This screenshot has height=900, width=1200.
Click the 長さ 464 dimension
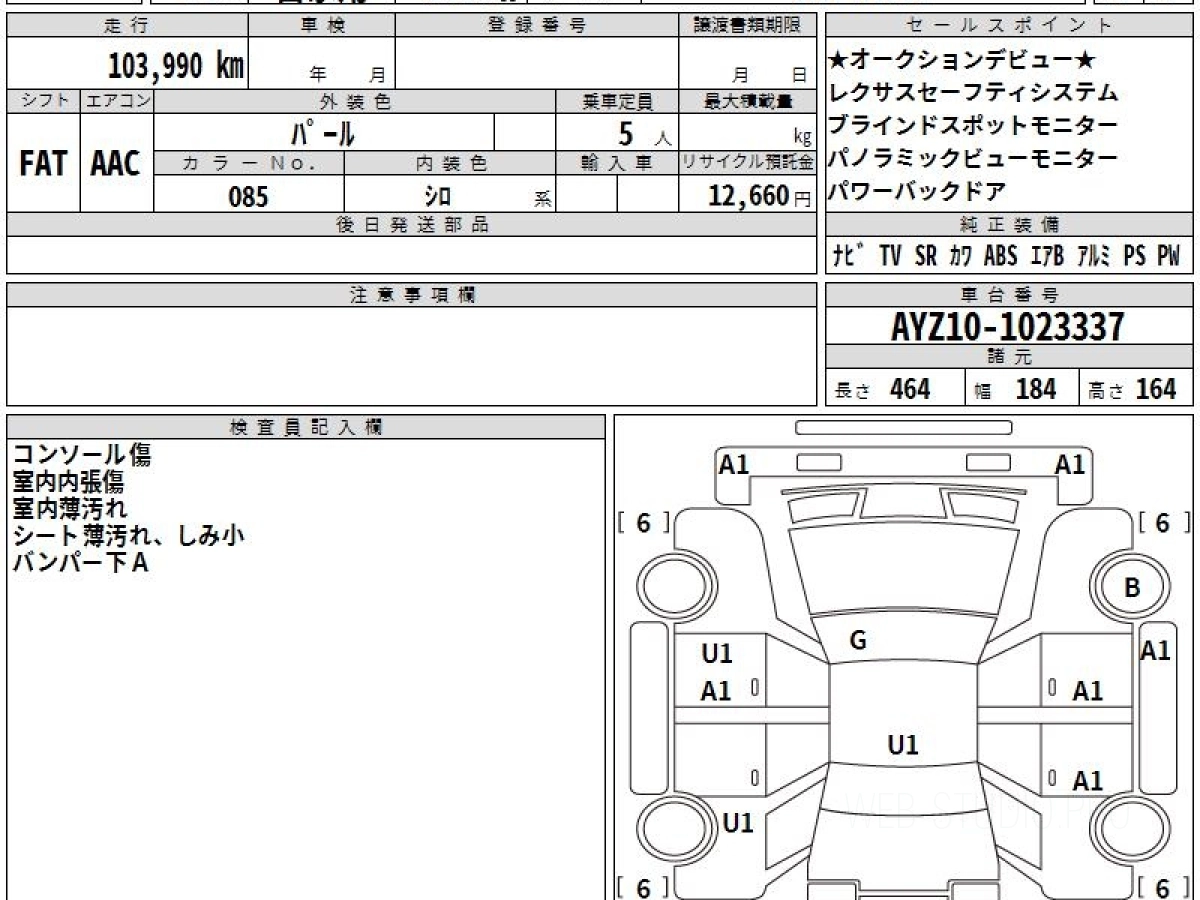tap(883, 389)
